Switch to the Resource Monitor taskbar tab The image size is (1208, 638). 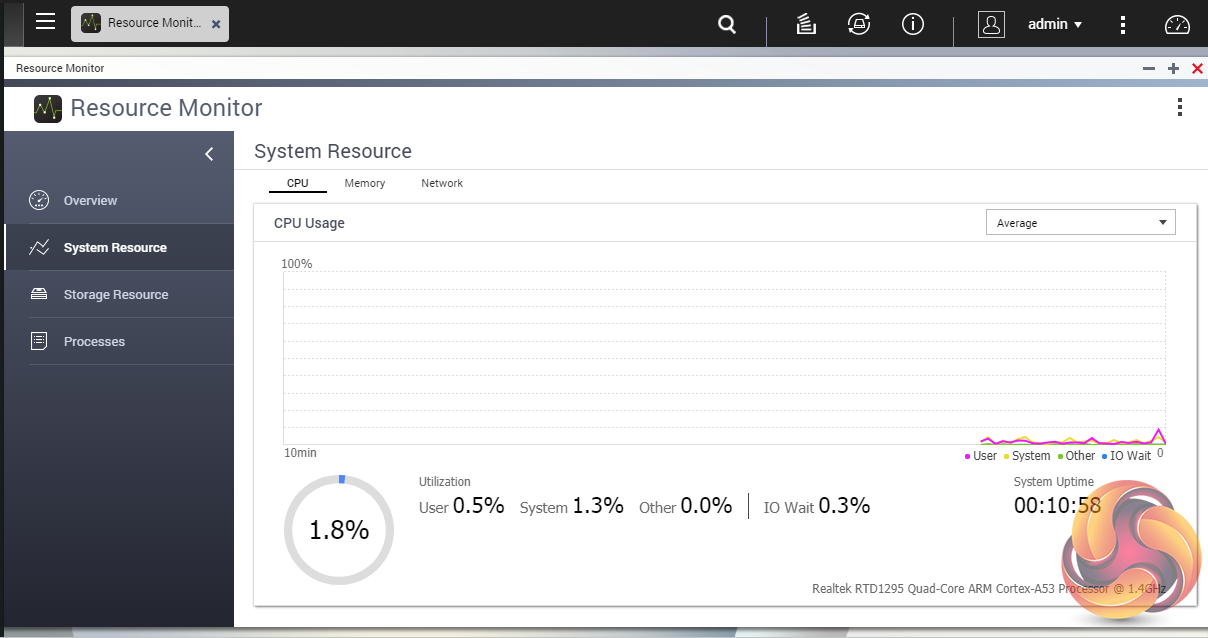point(150,23)
